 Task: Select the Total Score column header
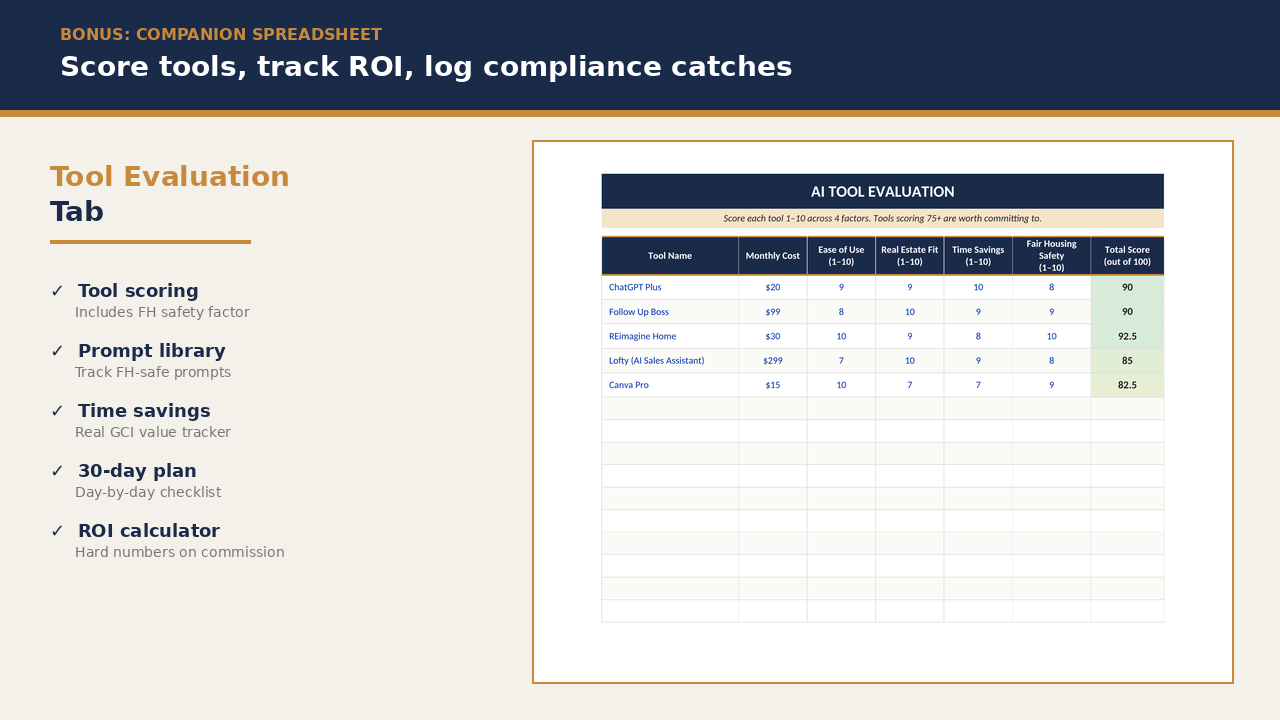(1127, 256)
